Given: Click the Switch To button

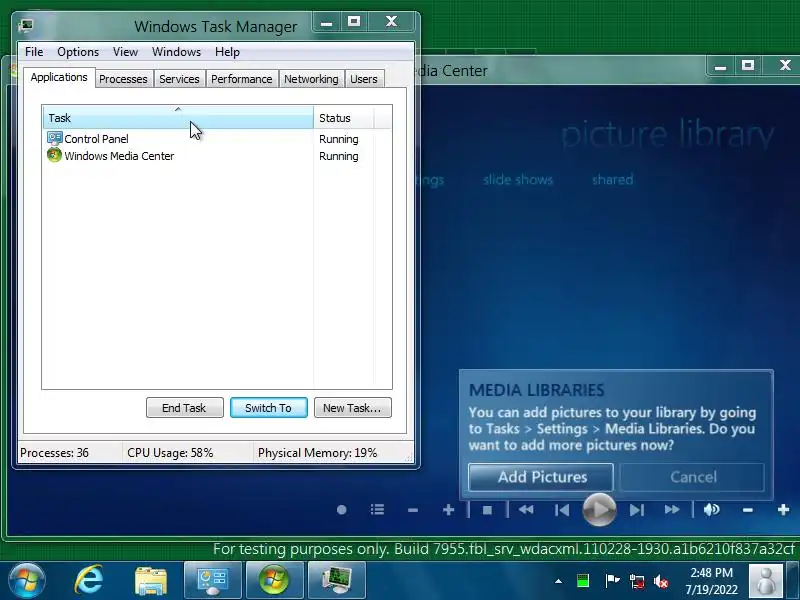Looking at the screenshot, I should coord(268,408).
